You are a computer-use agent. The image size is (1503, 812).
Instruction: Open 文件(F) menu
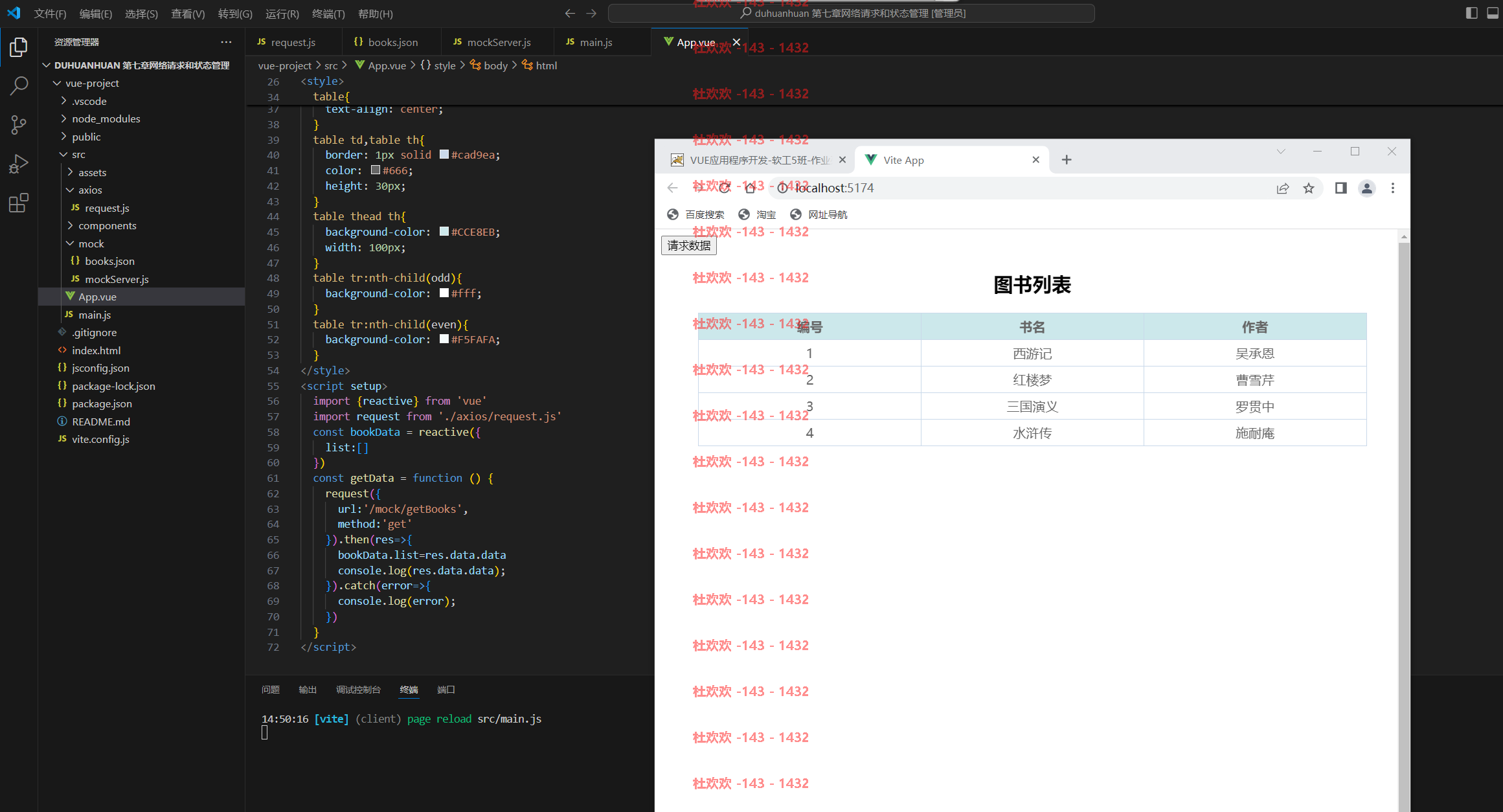click(50, 14)
